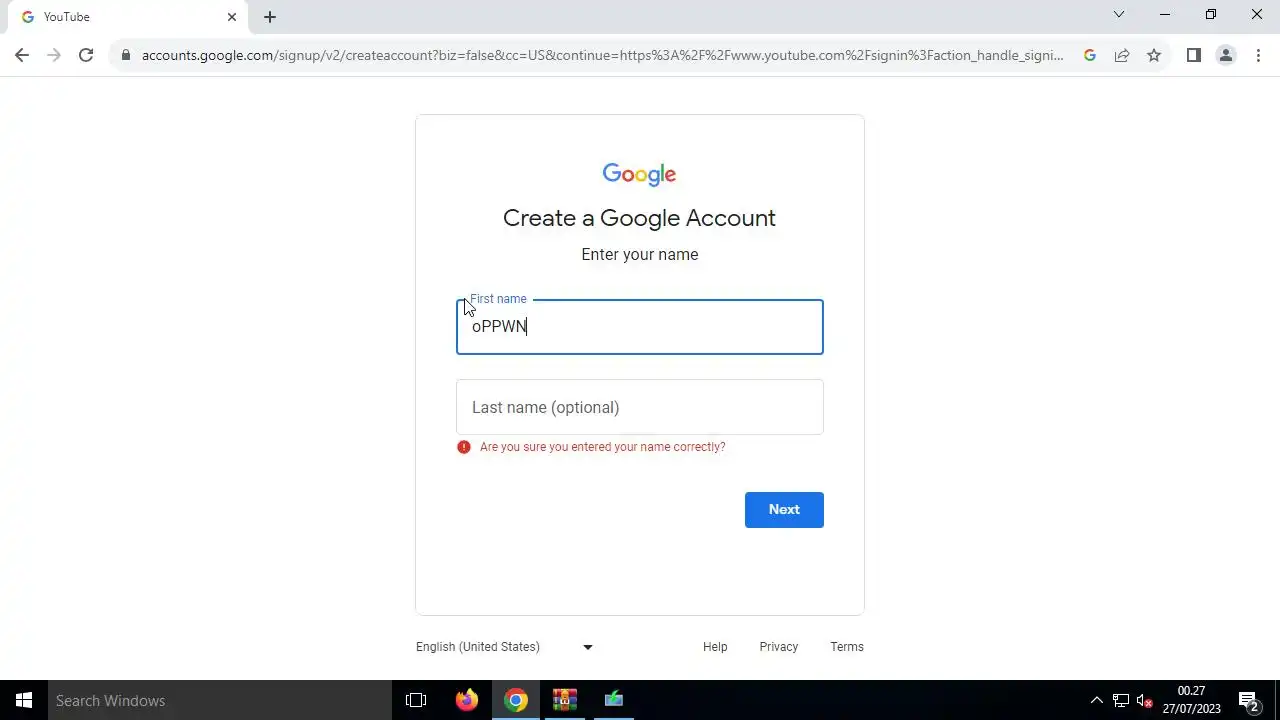Reload the page with the refresh icon

[86, 56]
